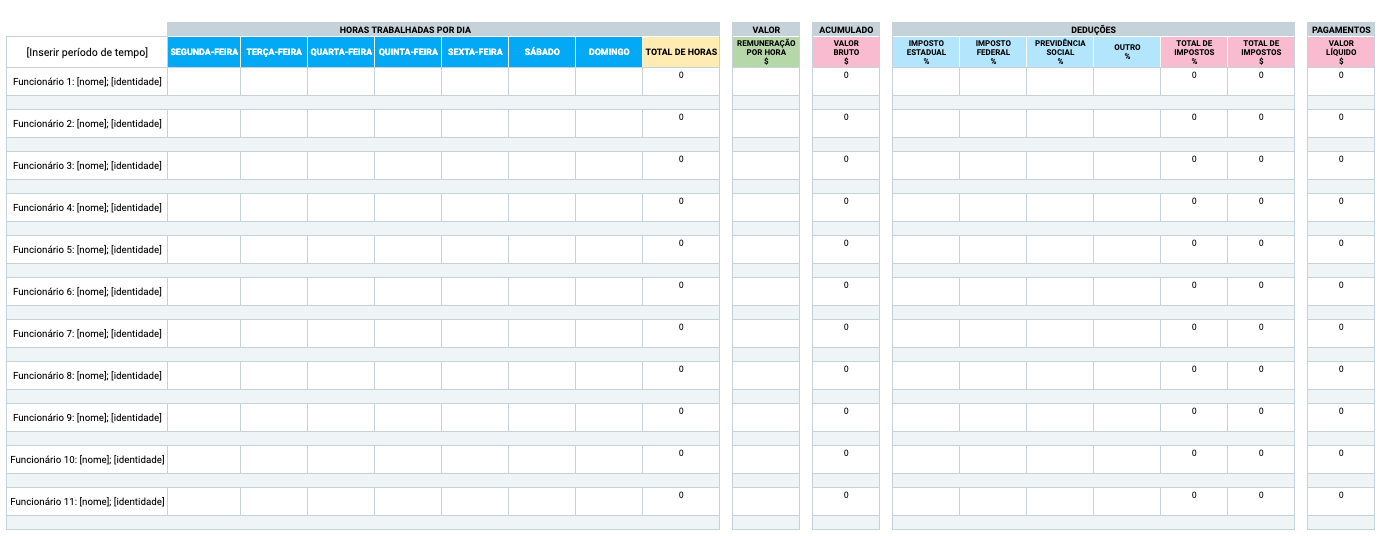
Task: Click Funcionário 1 Segunda-feira hours cell
Action: (x=204, y=82)
